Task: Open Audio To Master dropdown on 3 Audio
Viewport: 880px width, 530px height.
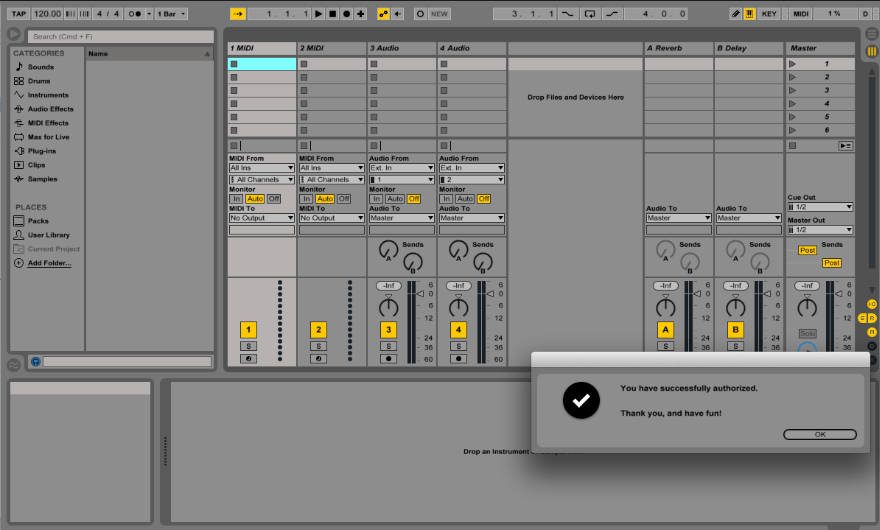Action: coord(402,218)
